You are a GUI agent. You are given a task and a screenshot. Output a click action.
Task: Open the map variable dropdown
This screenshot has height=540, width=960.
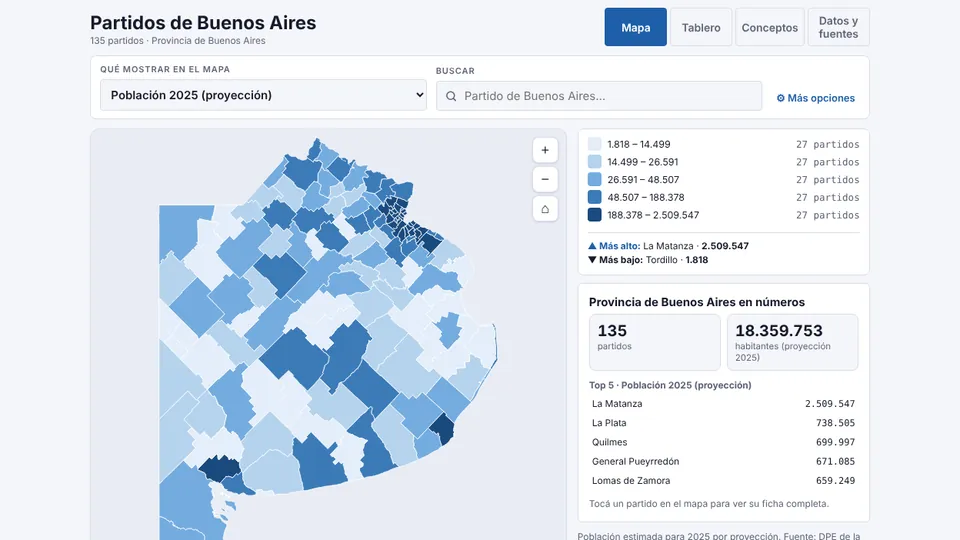point(263,95)
